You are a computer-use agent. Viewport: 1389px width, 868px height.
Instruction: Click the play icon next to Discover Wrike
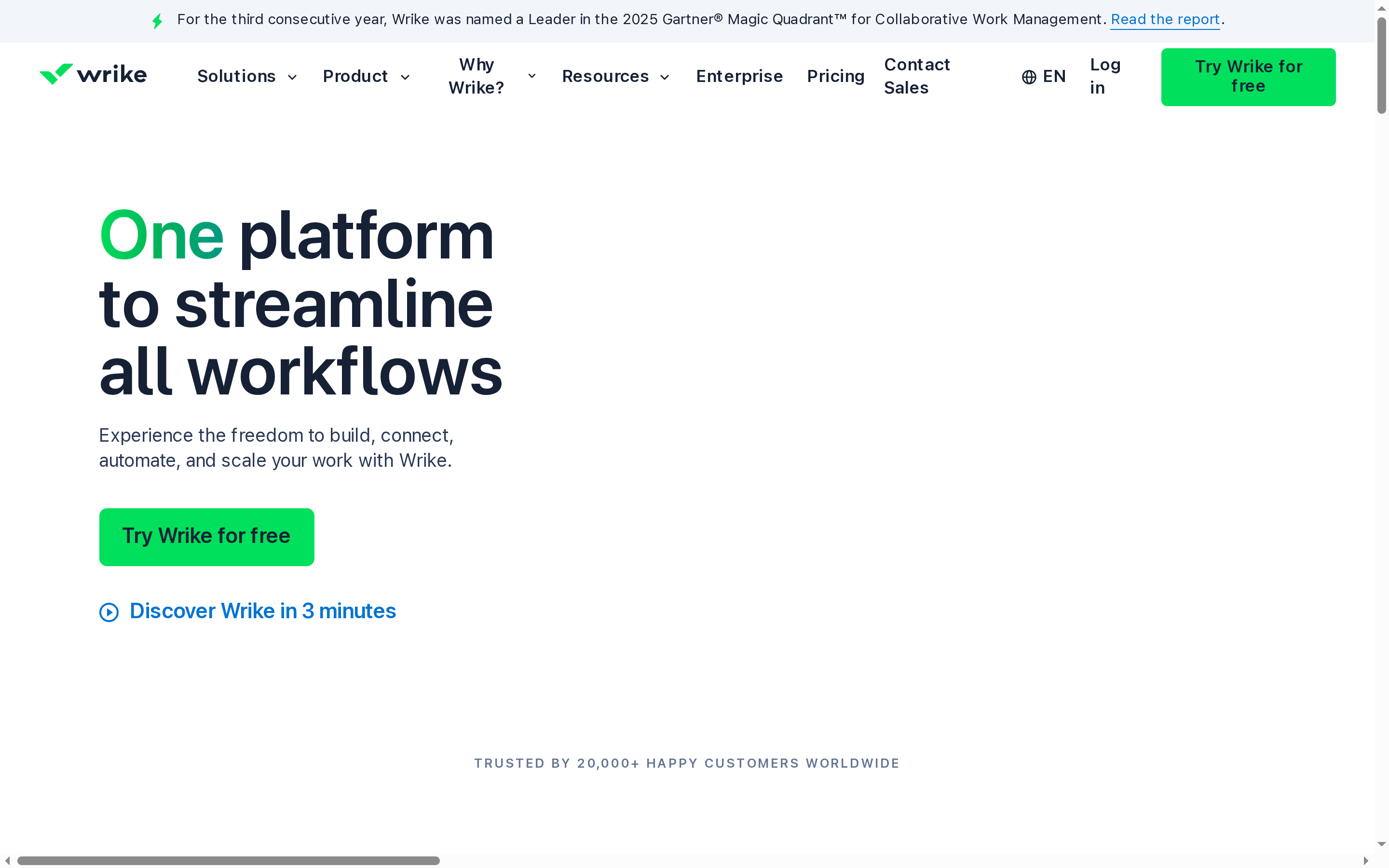pos(109,612)
